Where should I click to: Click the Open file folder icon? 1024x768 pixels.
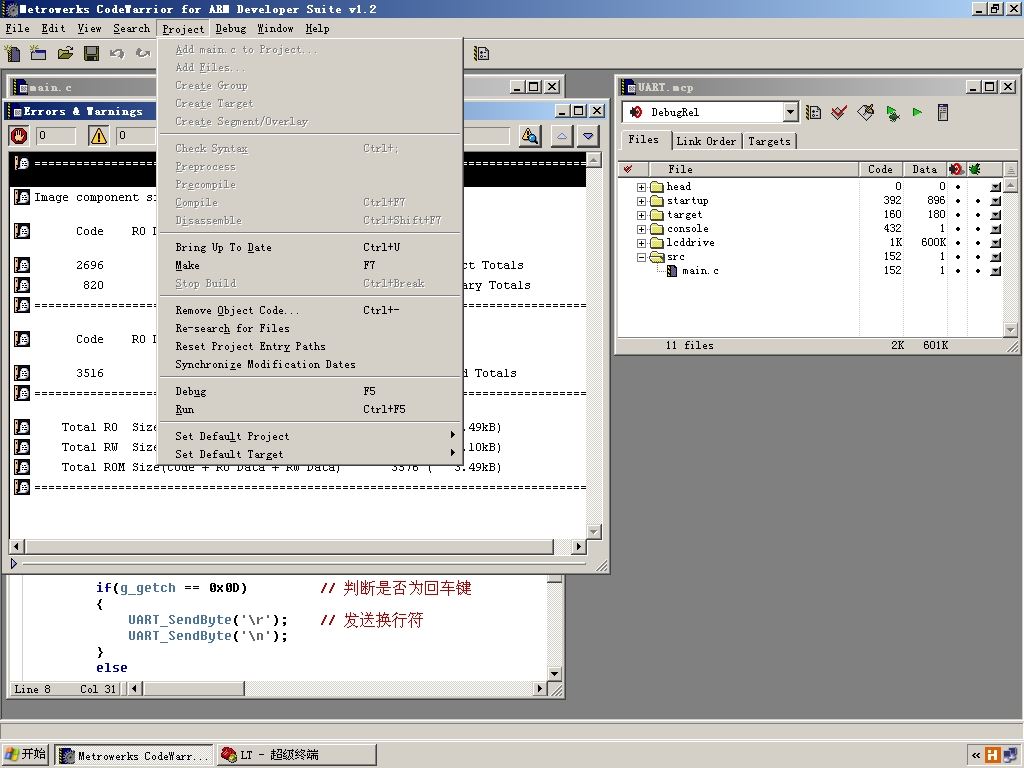coord(65,53)
